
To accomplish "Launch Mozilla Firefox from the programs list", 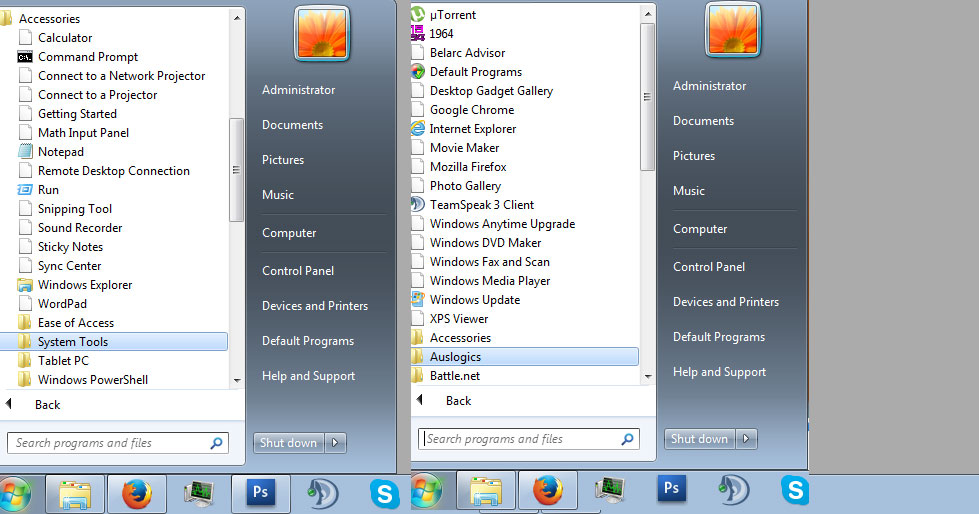I will (x=459, y=167).
